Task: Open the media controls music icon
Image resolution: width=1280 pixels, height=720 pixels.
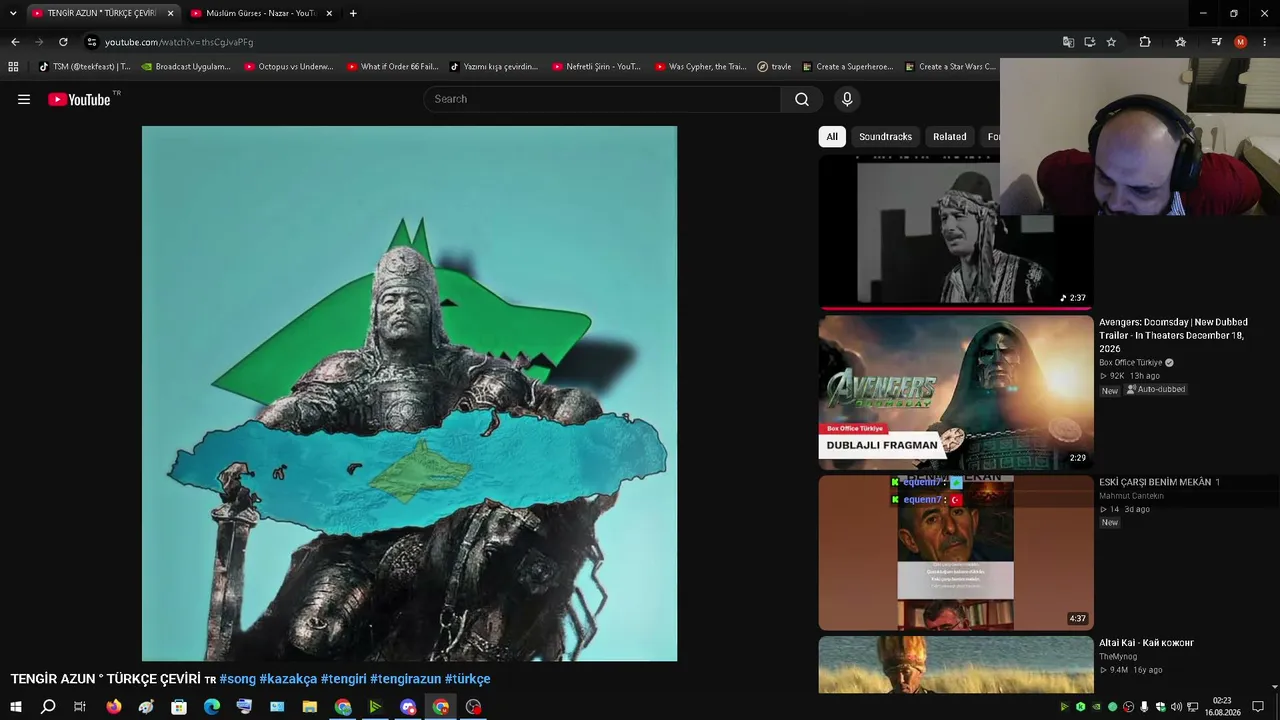Action: pos(1216,42)
